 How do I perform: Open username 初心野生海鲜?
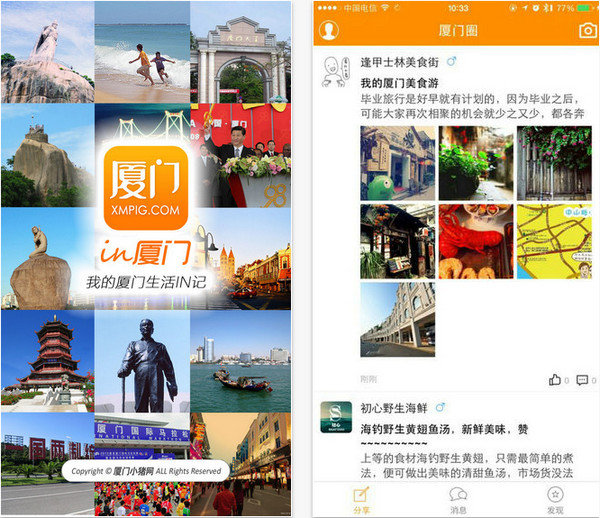pyautogui.click(x=394, y=408)
